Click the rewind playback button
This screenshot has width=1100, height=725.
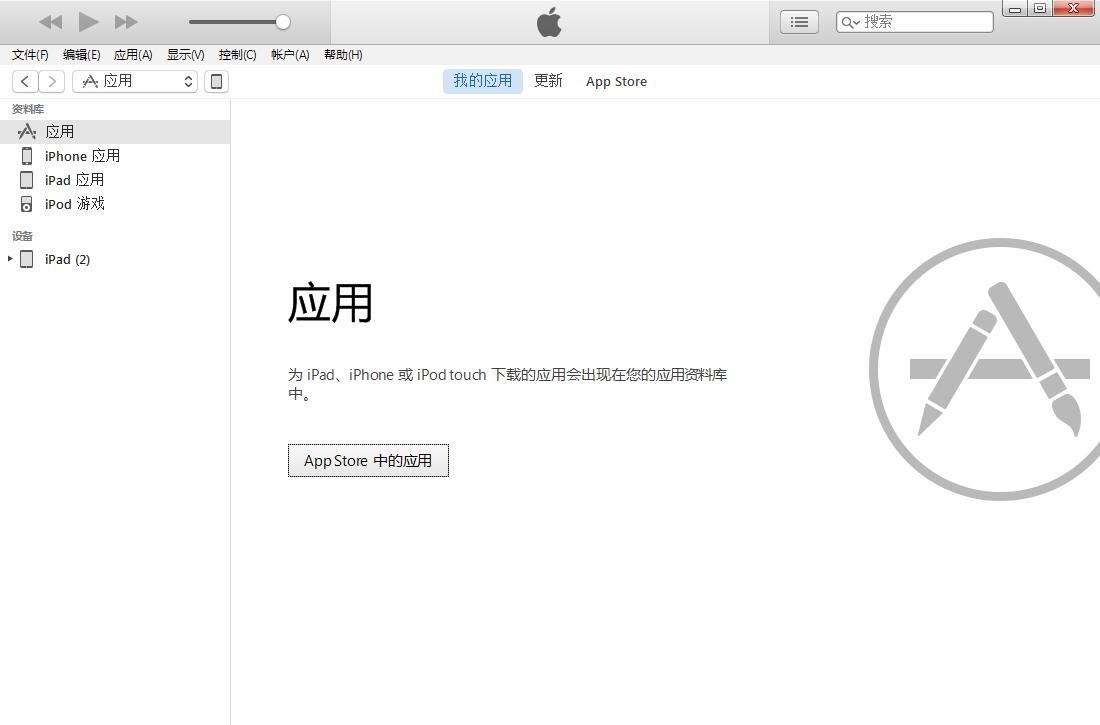click(51, 22)
